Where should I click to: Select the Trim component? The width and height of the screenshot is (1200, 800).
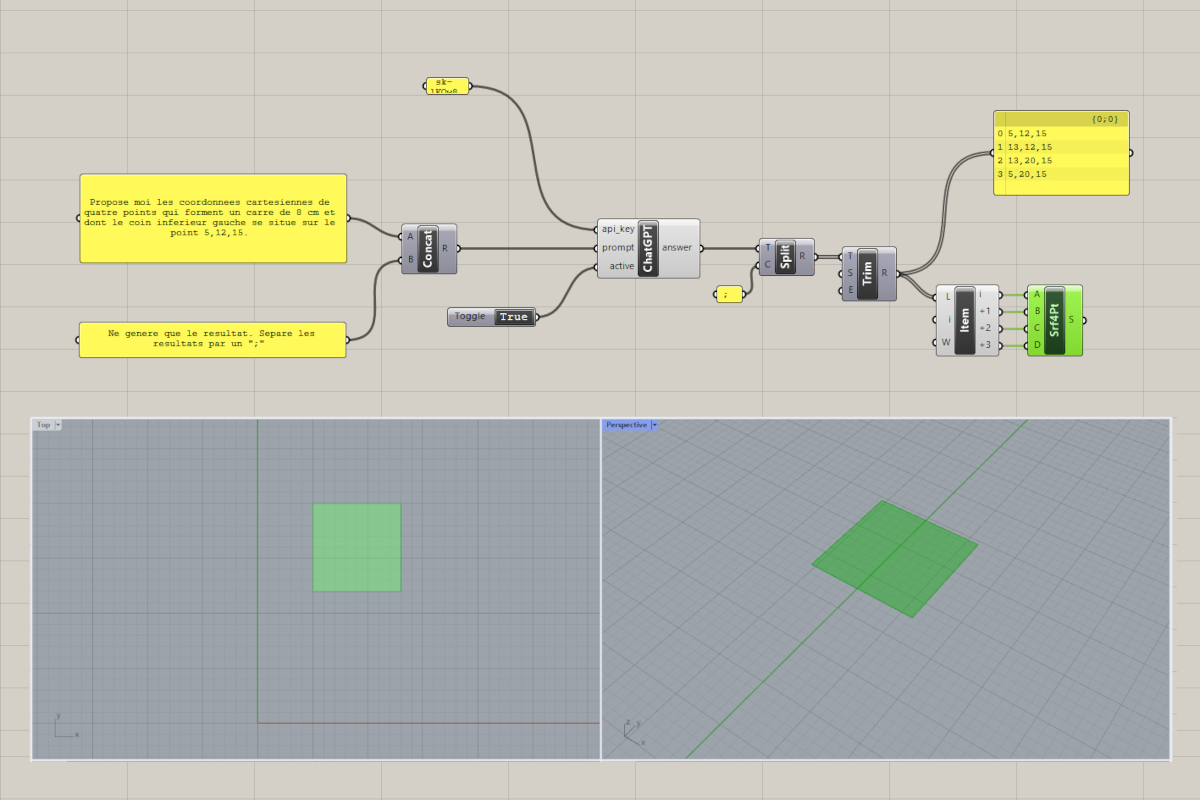867,273
